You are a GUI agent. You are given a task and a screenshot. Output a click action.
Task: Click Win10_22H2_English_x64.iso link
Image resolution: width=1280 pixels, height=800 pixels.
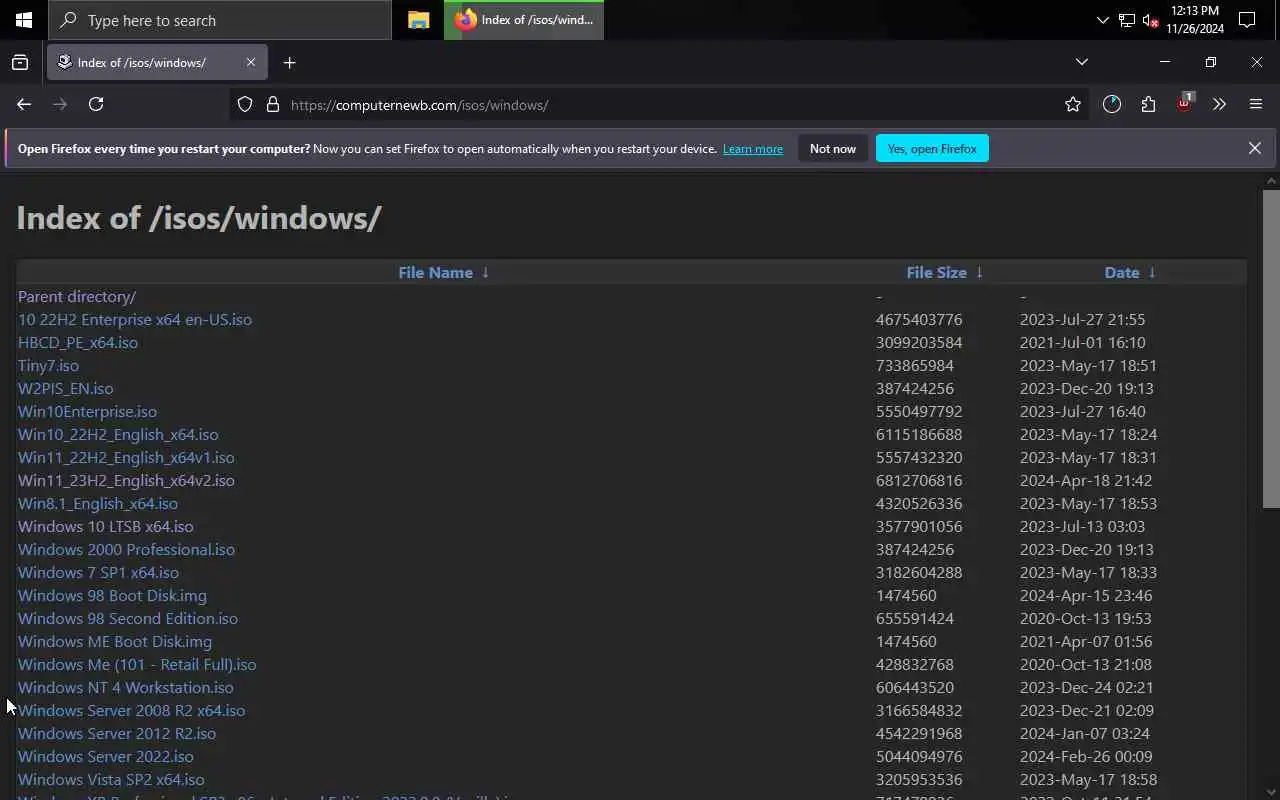point(118,434)
